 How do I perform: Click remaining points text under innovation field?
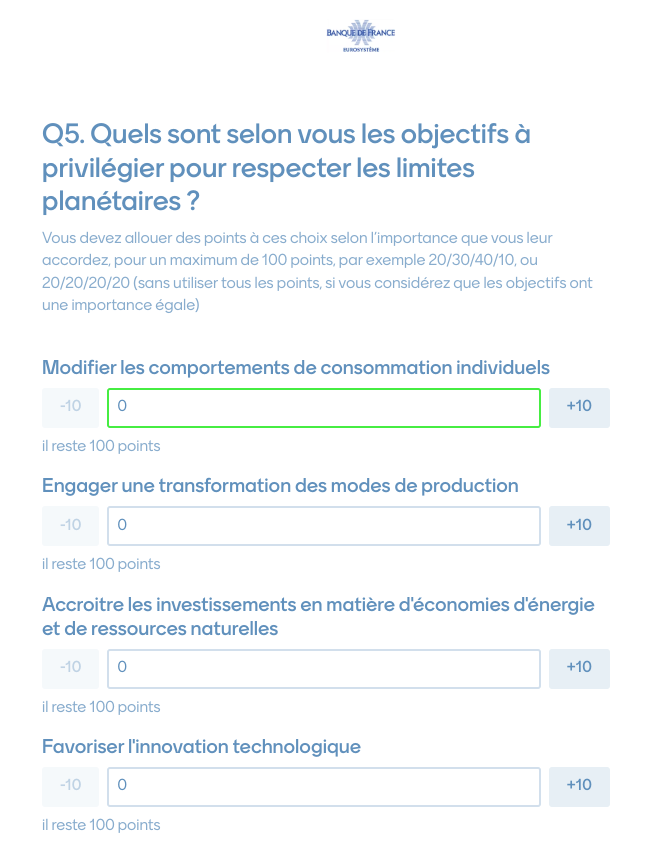point(101,825)
